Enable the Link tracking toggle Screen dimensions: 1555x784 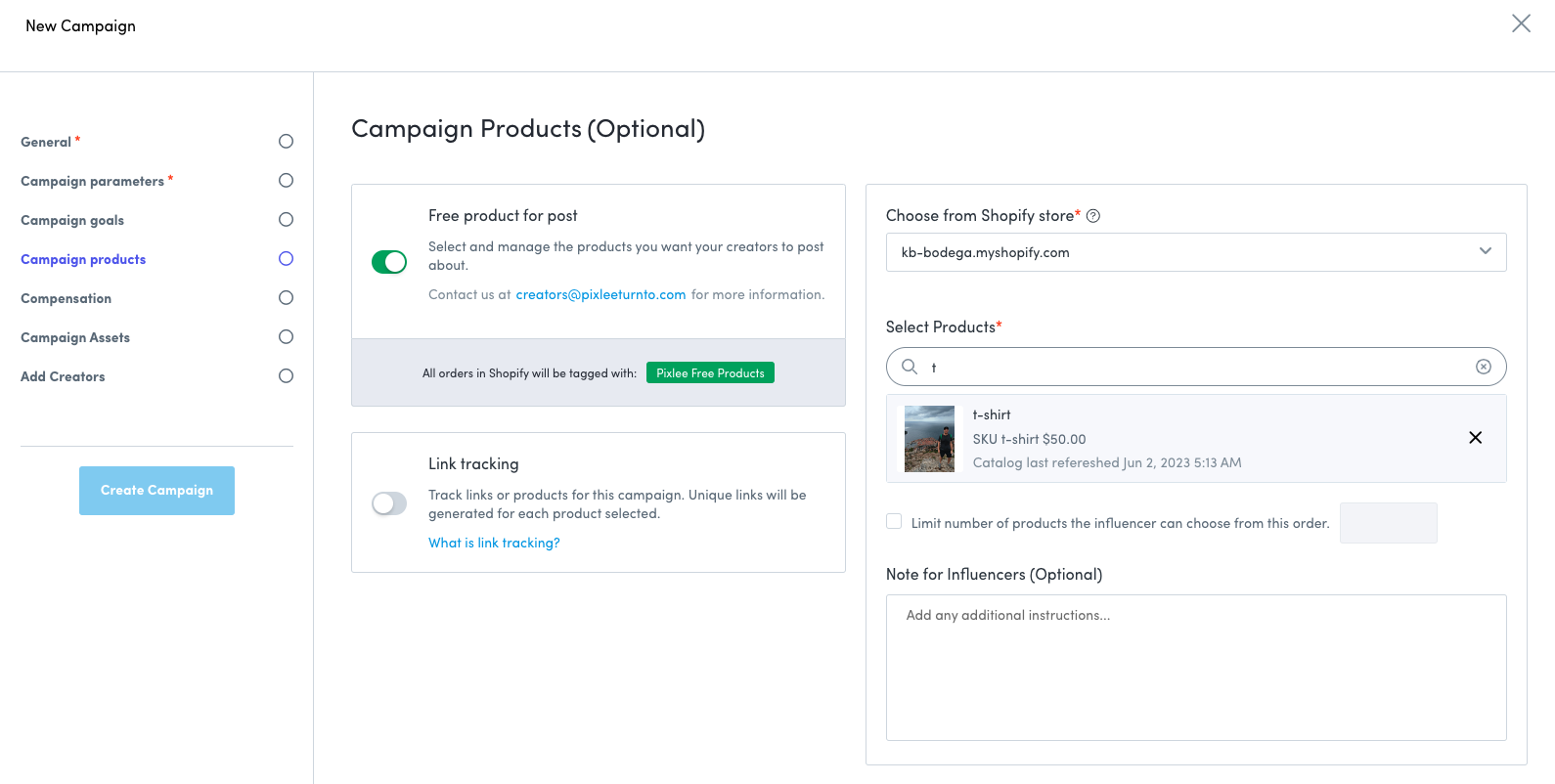(x=389, y=503)
